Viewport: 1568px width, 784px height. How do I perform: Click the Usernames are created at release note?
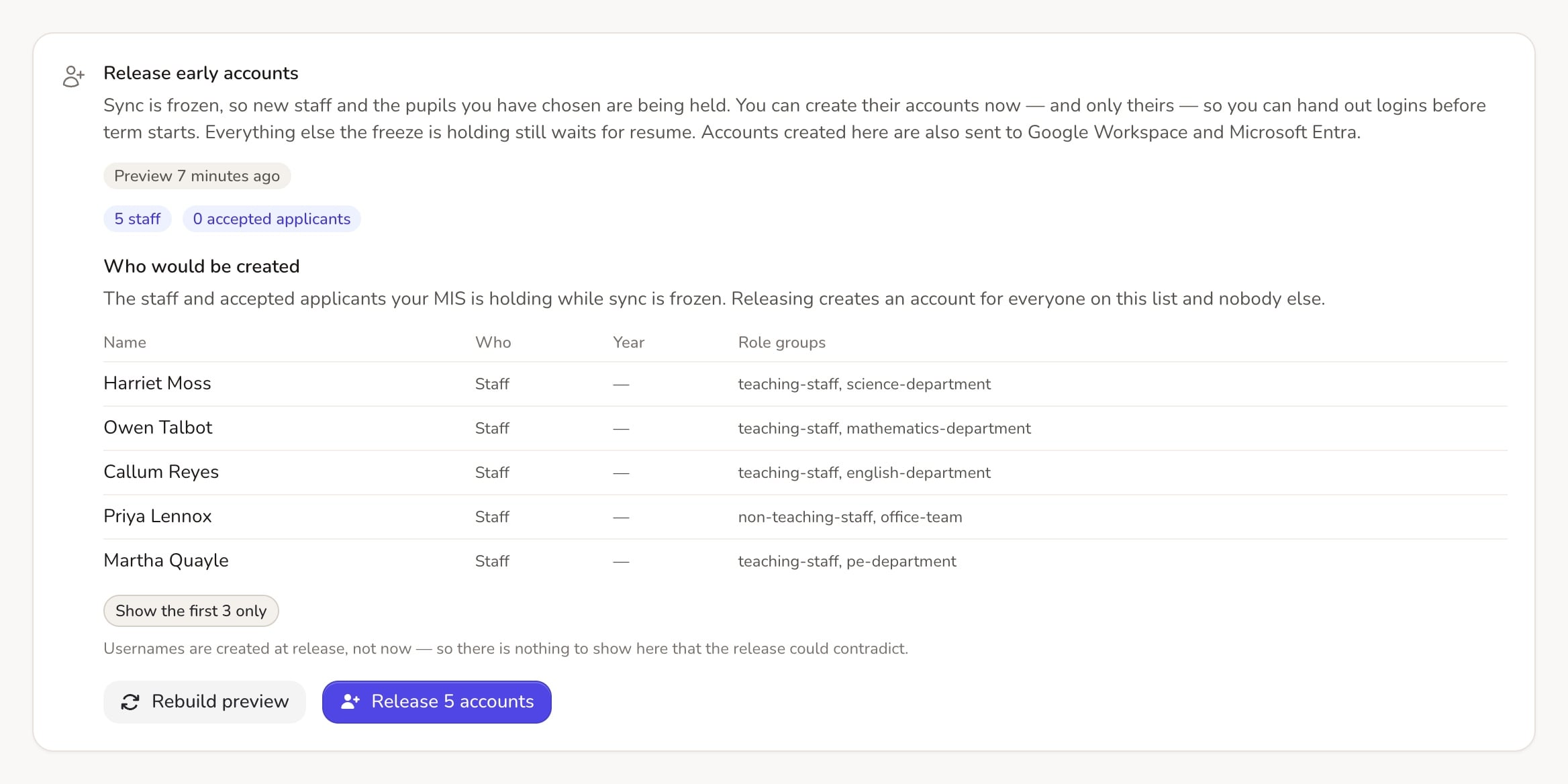click(505, 648)
